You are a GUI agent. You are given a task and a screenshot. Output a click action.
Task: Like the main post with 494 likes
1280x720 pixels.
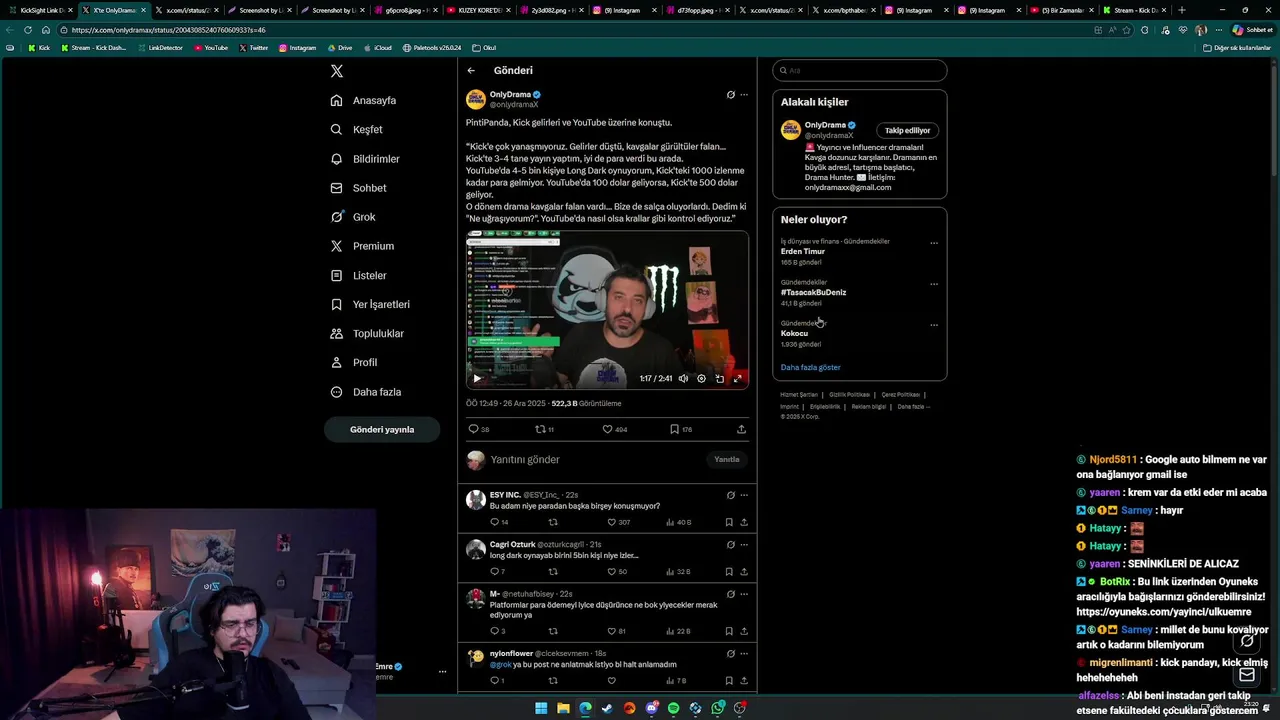coord(614,429)
